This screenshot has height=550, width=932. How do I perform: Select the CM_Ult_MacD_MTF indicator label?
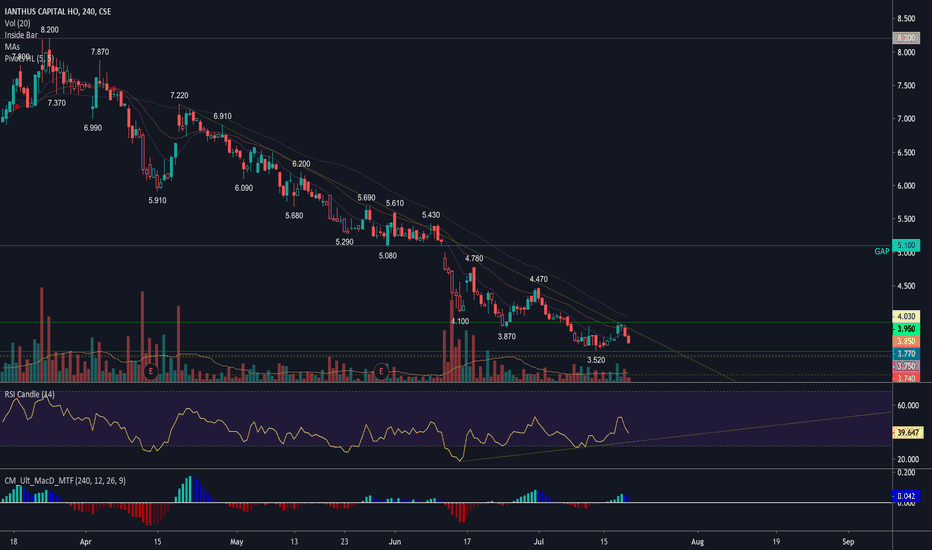click(x=65, y=480)
